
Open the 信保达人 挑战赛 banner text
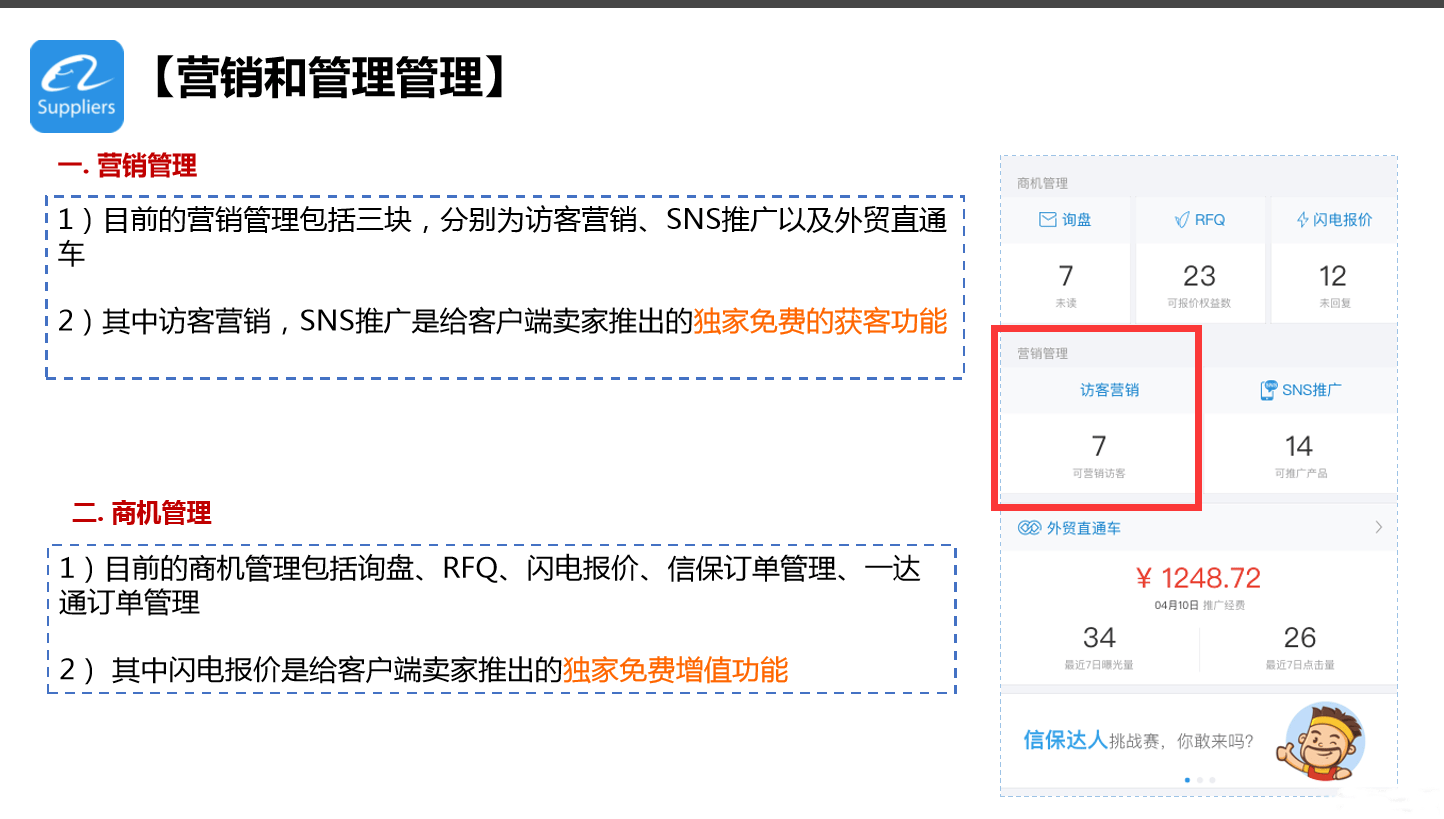1139,741
